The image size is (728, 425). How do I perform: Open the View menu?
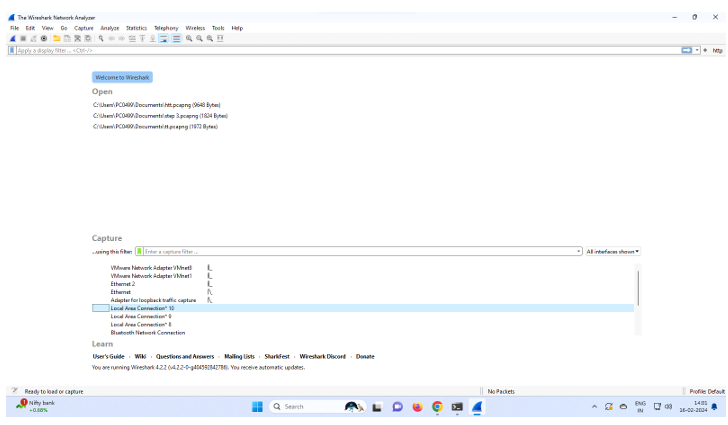[47, 28]
